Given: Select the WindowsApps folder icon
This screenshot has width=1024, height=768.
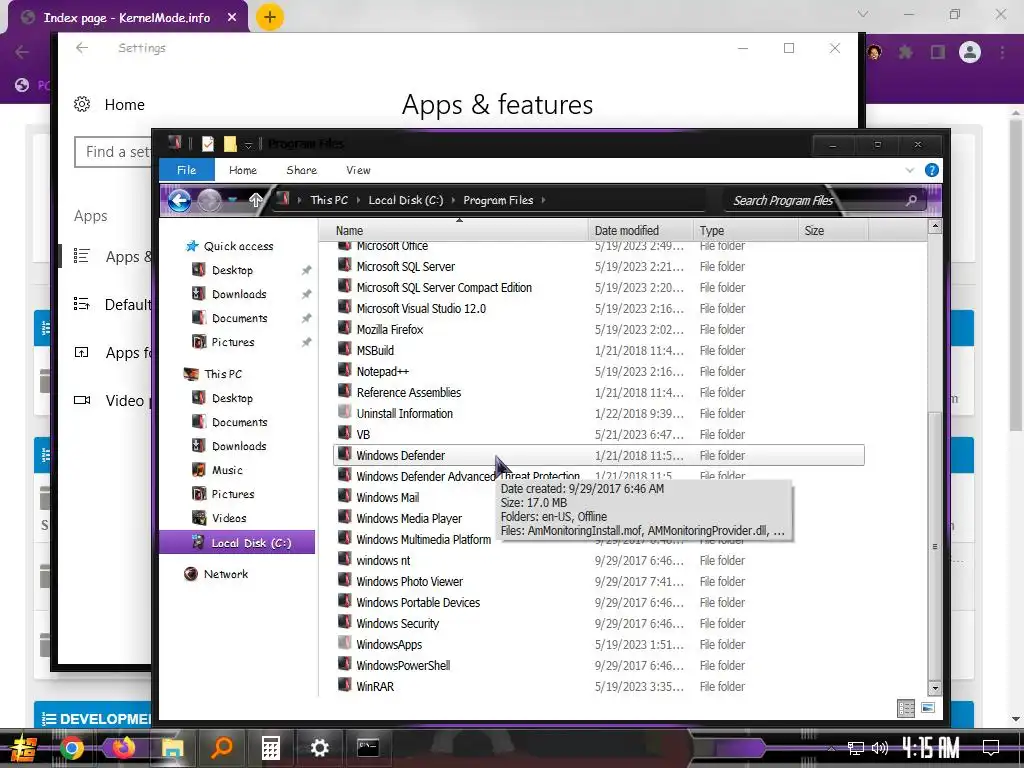Looking at the screenshot, I should [344, 643].
